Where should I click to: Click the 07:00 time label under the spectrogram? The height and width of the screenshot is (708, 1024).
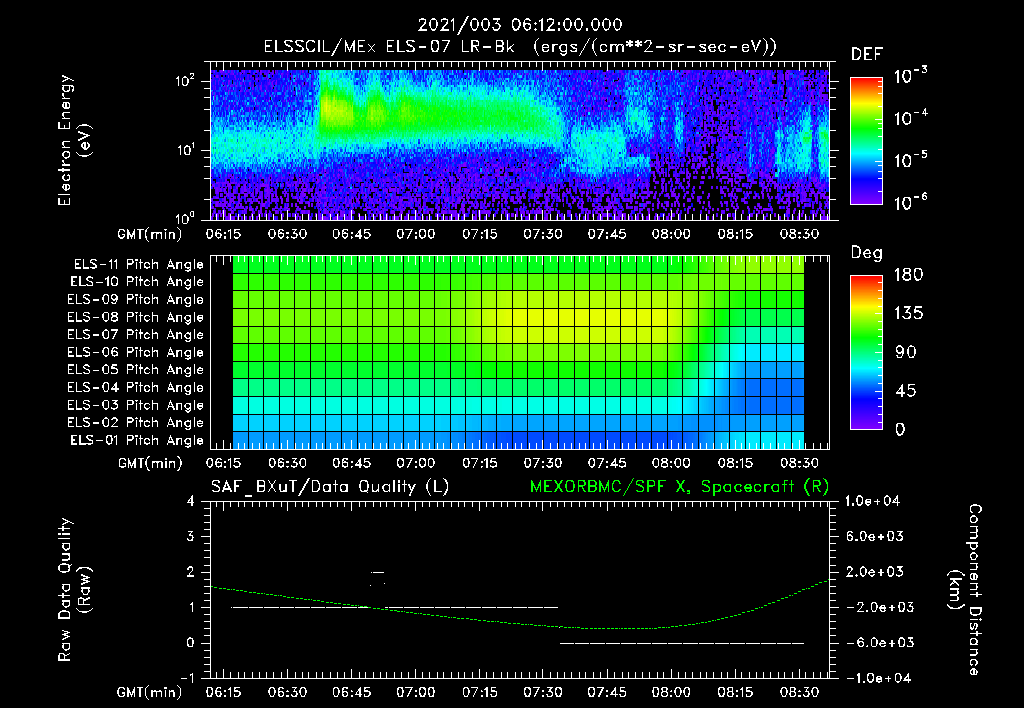tap(415, 234)
